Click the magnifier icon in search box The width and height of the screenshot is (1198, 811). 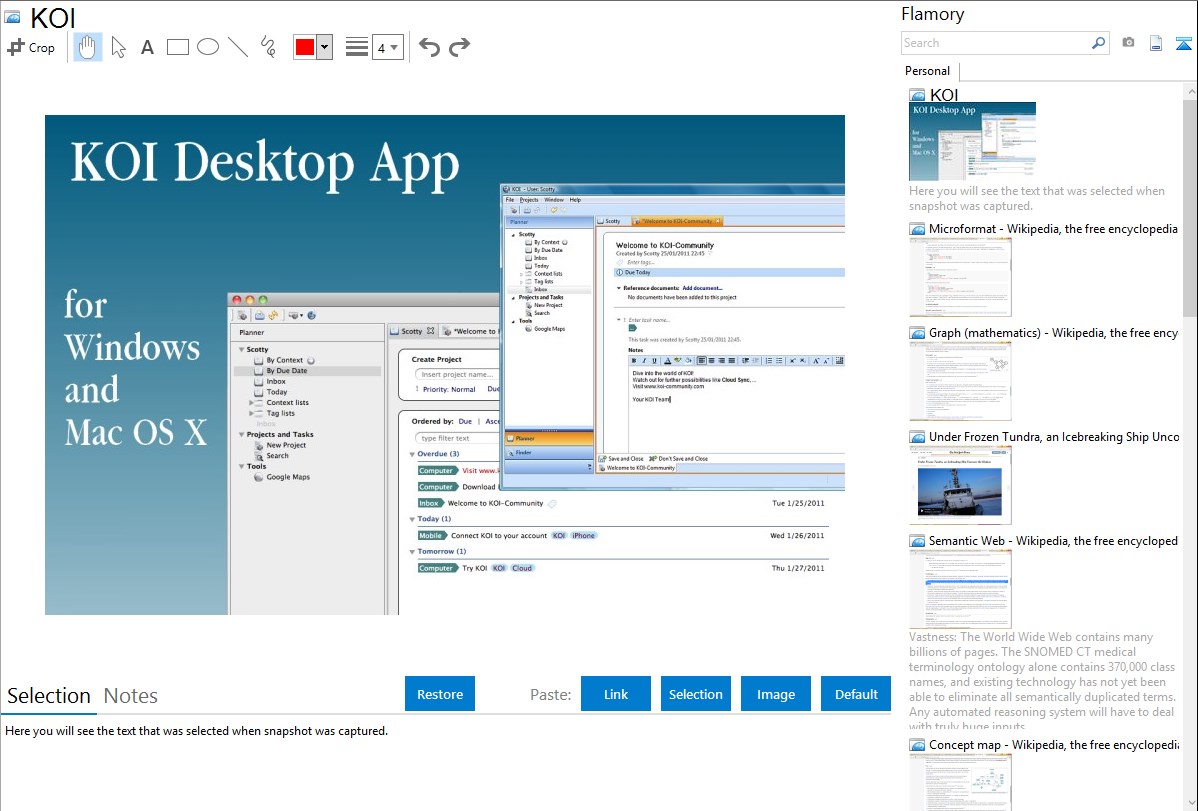[x=1098, y=43]
